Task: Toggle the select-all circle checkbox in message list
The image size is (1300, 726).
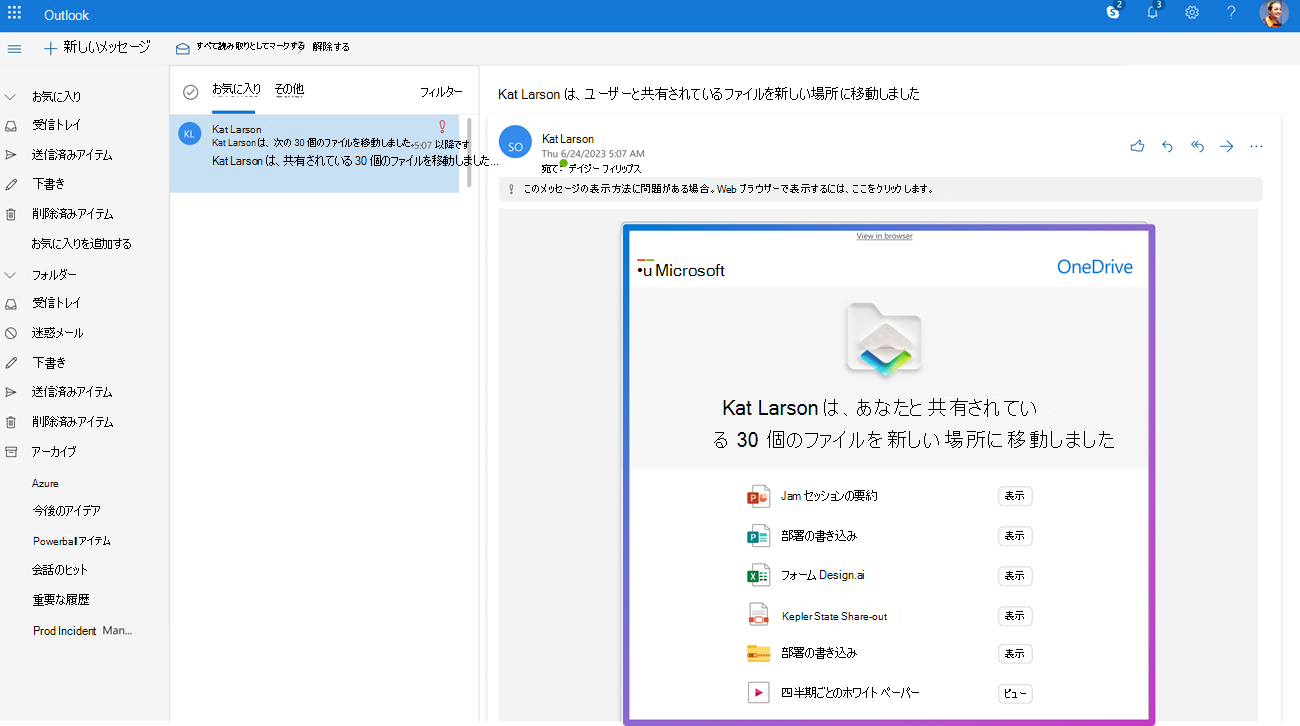Action: pyautogui.click(x=191, y=92)
